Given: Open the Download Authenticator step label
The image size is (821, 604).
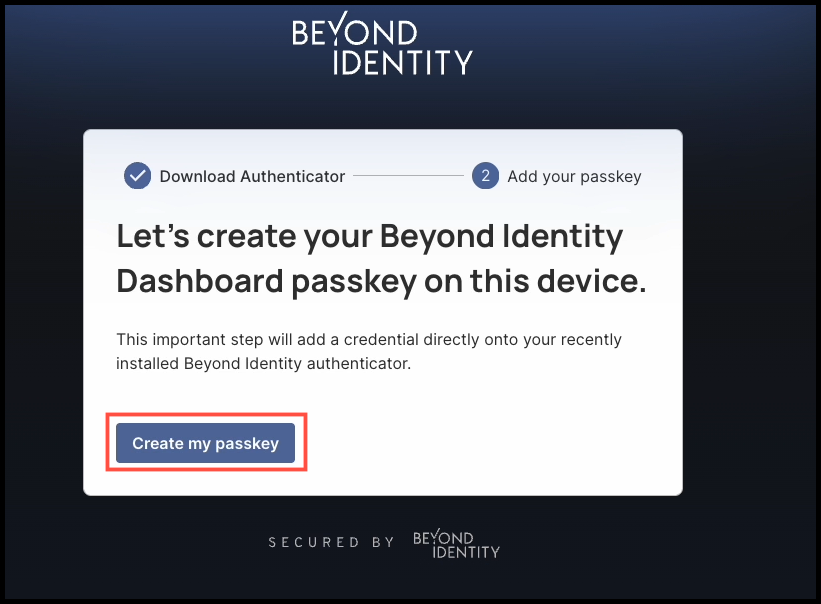Looking at the screenshot, I should (x=252, y=176).
